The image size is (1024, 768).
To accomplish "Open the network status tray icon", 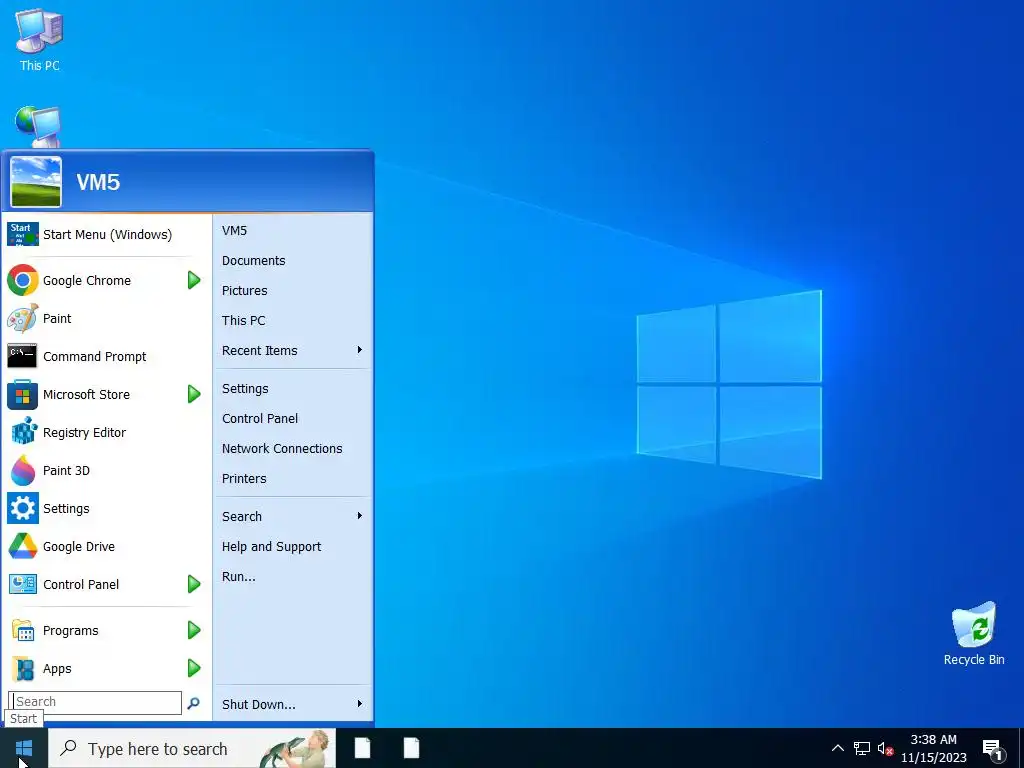I will coord(862,748).
